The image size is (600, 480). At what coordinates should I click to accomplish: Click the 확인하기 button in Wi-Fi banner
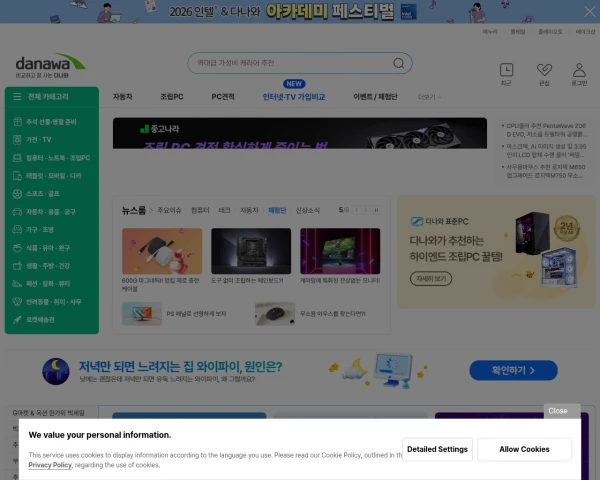[x=514, y=371]
